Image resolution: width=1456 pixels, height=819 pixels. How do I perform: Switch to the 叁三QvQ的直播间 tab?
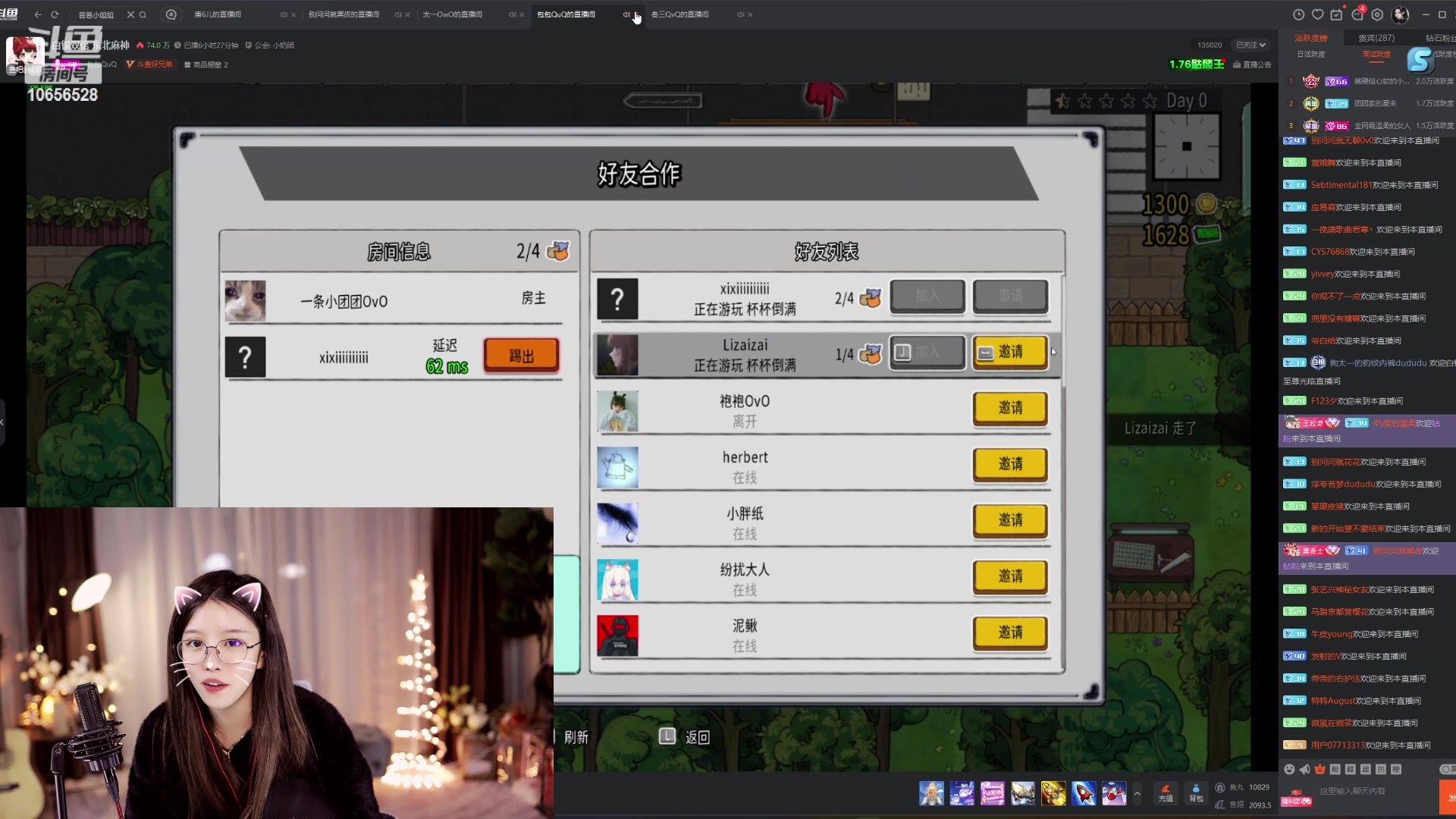[680, 14]
